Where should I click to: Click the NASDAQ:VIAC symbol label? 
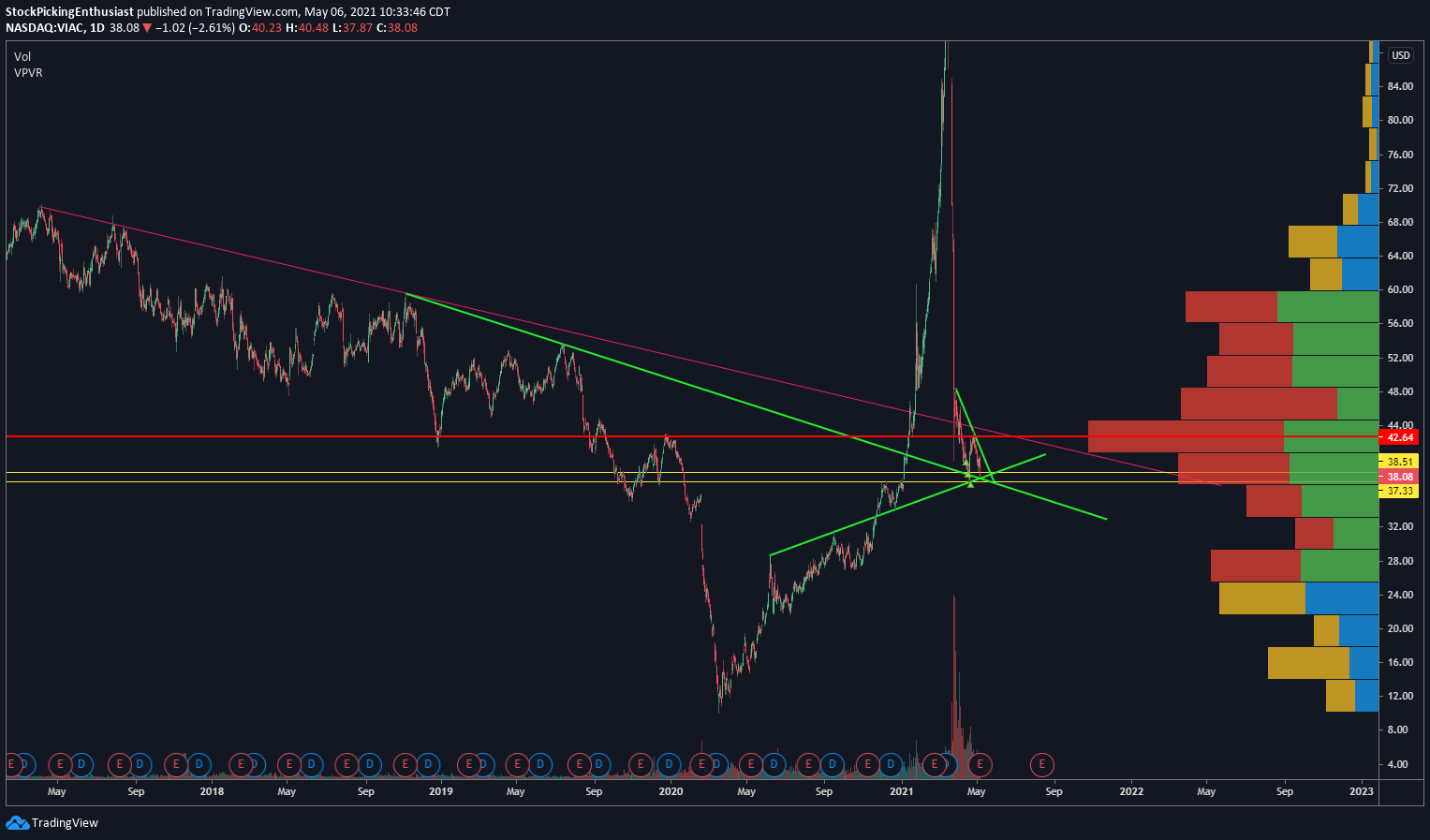click(44, 28)
